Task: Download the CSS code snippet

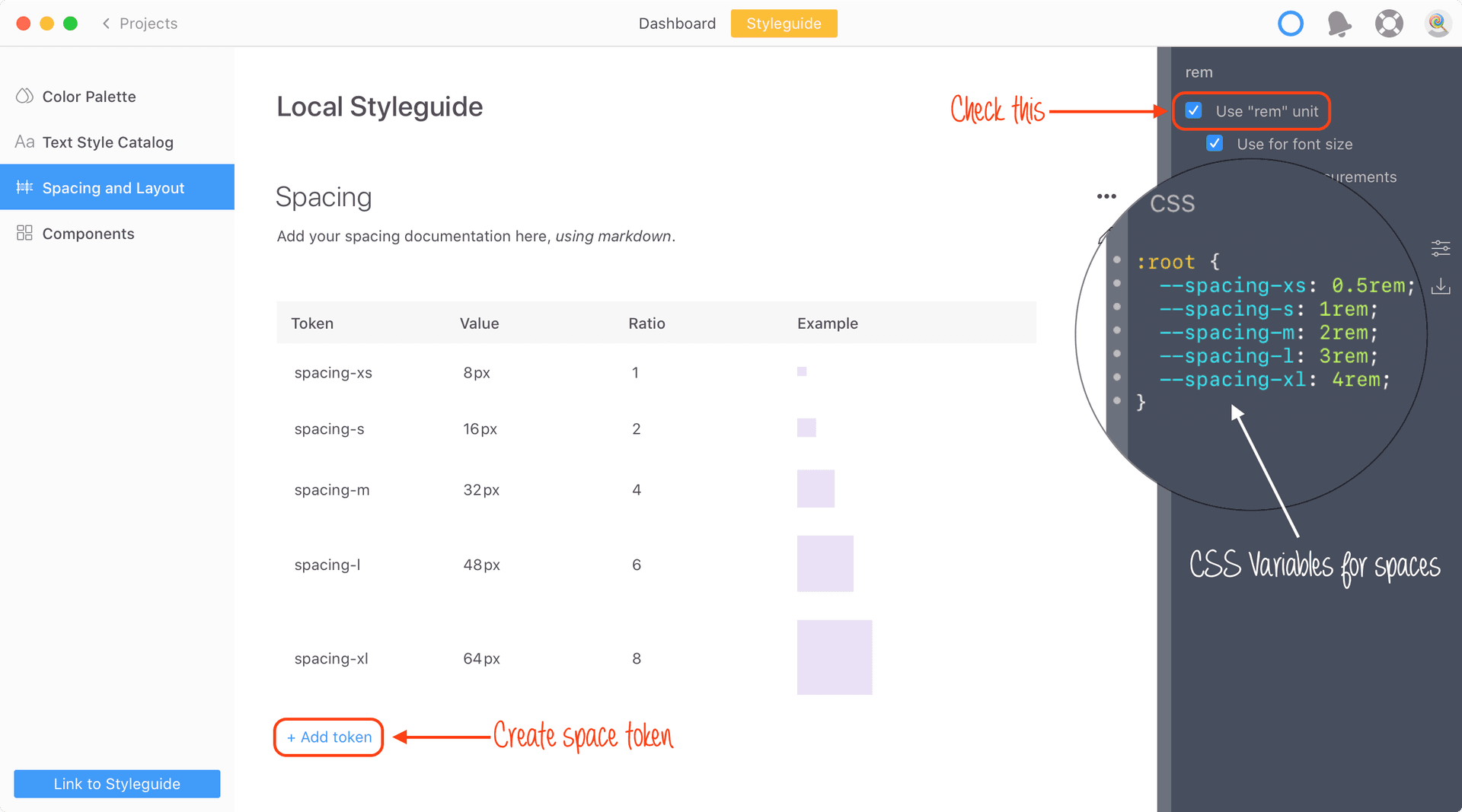Action: (x=1441, y=287)
